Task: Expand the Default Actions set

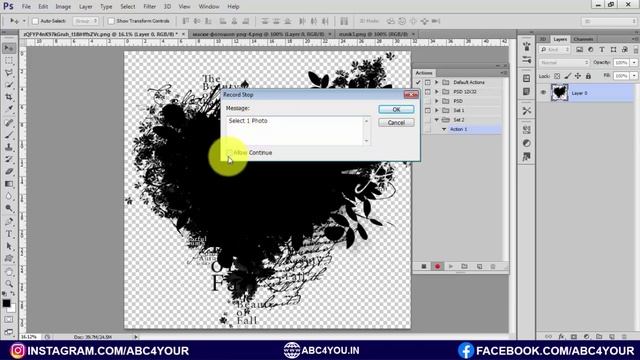Action: coord(437,82)
